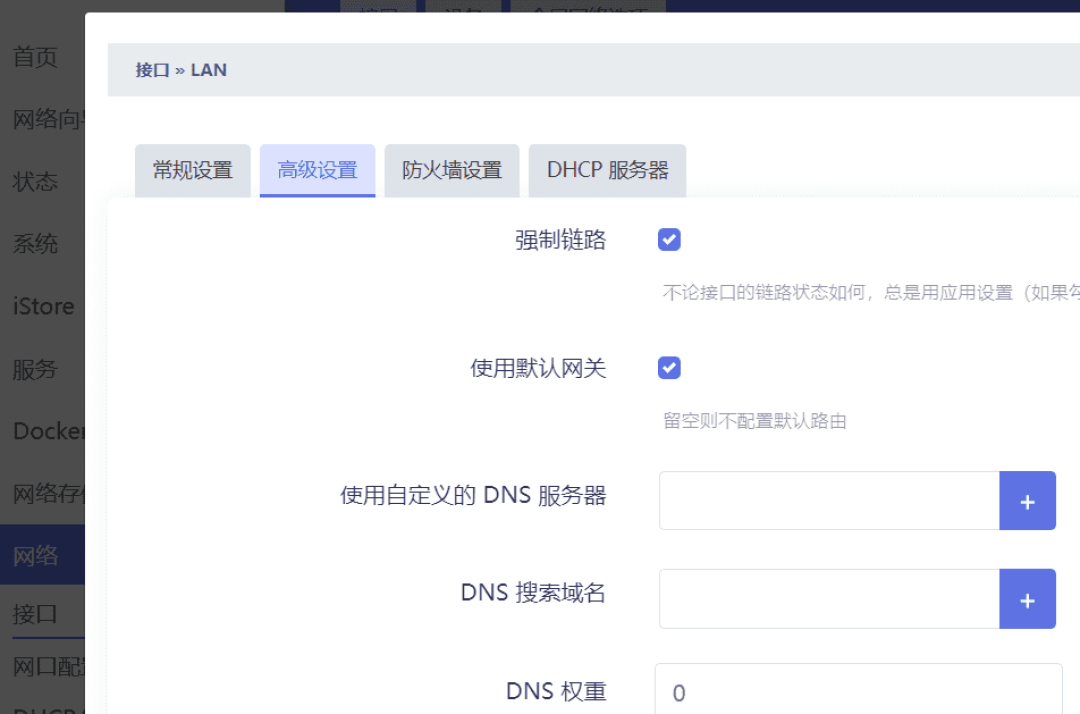Open 网络向导 in the sidebar
This screenshot has width=1080, height=714.
point(48,119)
